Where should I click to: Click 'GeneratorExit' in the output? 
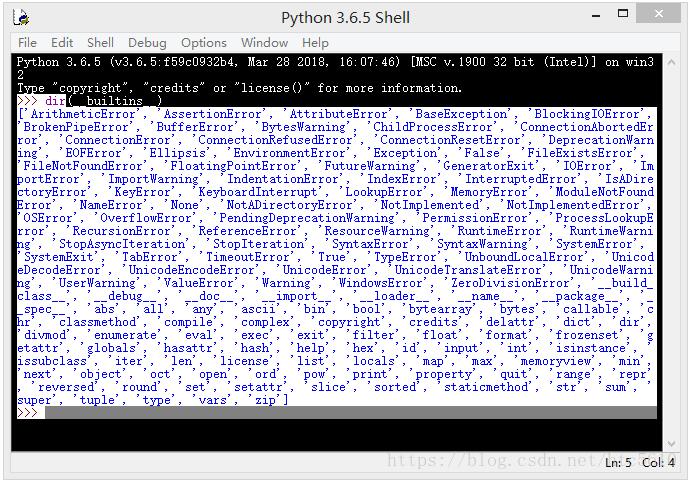489,166
